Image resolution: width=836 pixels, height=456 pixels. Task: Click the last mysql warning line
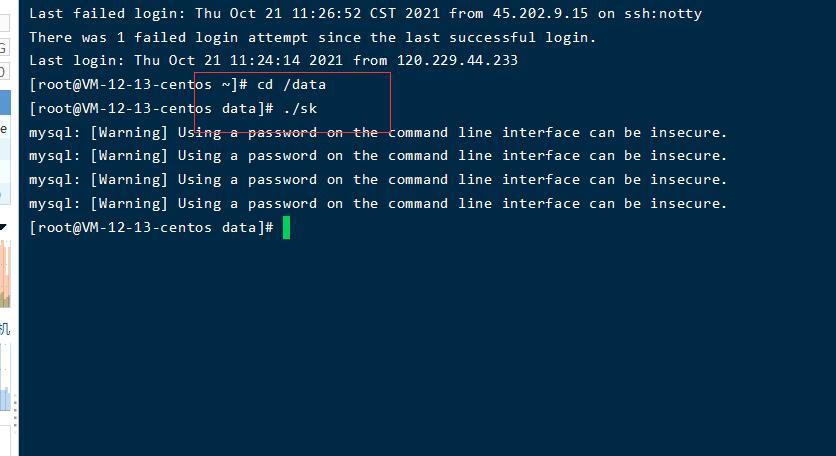(x=378, y=203)
